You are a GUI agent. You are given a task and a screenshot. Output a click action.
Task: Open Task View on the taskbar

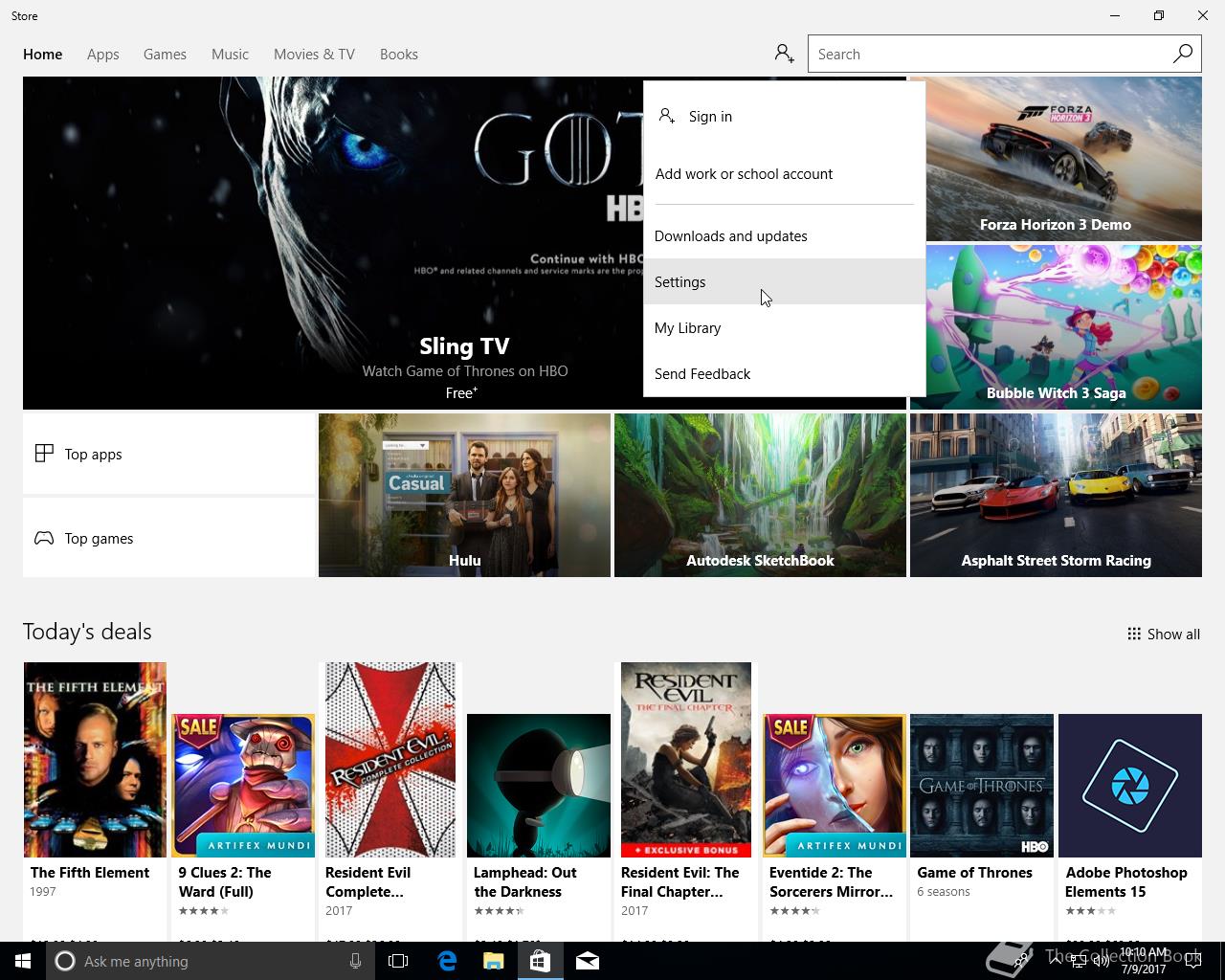tap(398, 961)
